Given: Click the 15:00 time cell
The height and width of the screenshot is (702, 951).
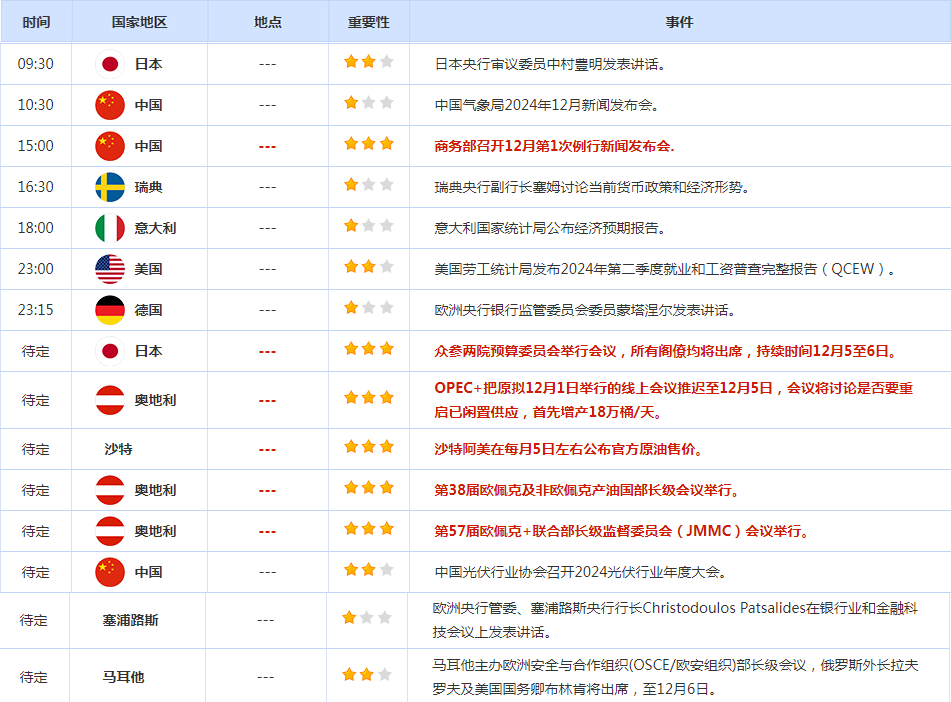Looking at the screenshot, I should pos(36,146).
